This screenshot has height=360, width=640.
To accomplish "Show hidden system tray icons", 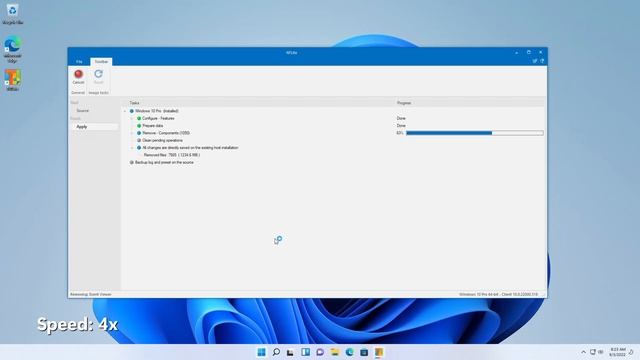I will [583, 352].
